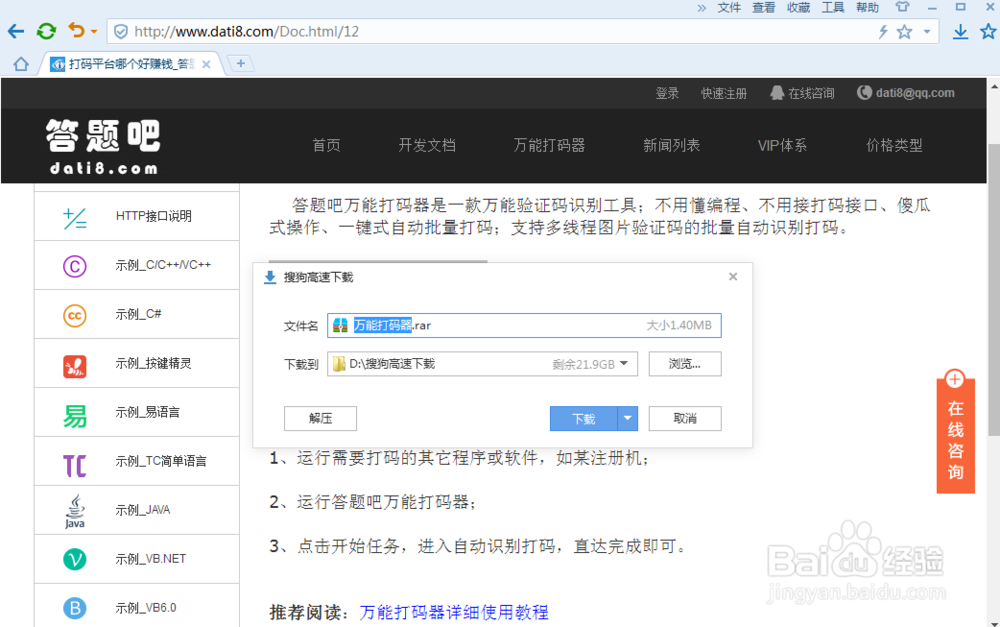The image size is (1000, 627).
Task: Open VIP体系 in the site navigation
Action: pyautogui.click(x=783, y=145)
